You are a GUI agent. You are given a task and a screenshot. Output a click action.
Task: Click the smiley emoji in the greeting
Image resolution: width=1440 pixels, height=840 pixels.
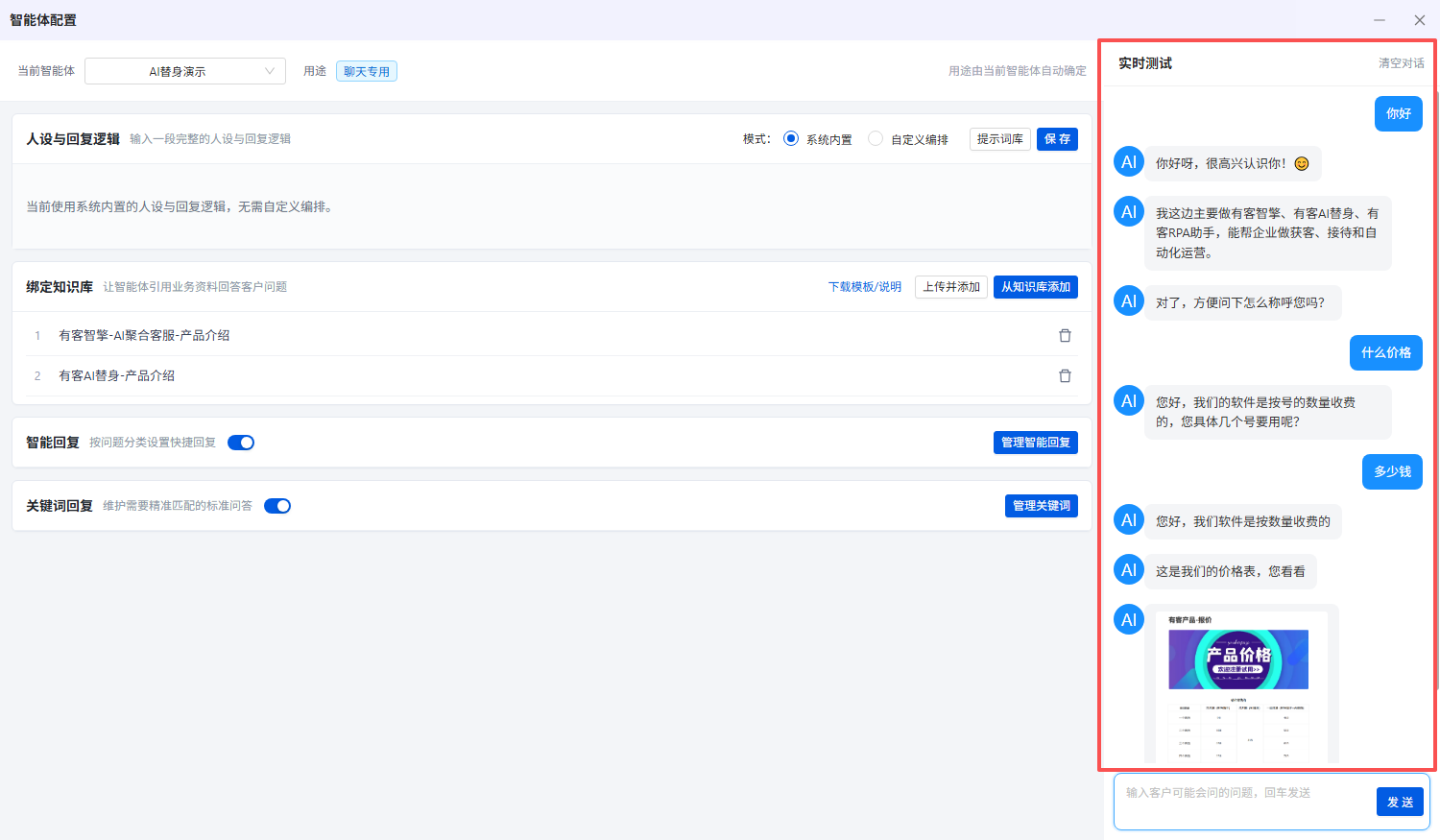pyautogui.click(x=1302, y=163)
